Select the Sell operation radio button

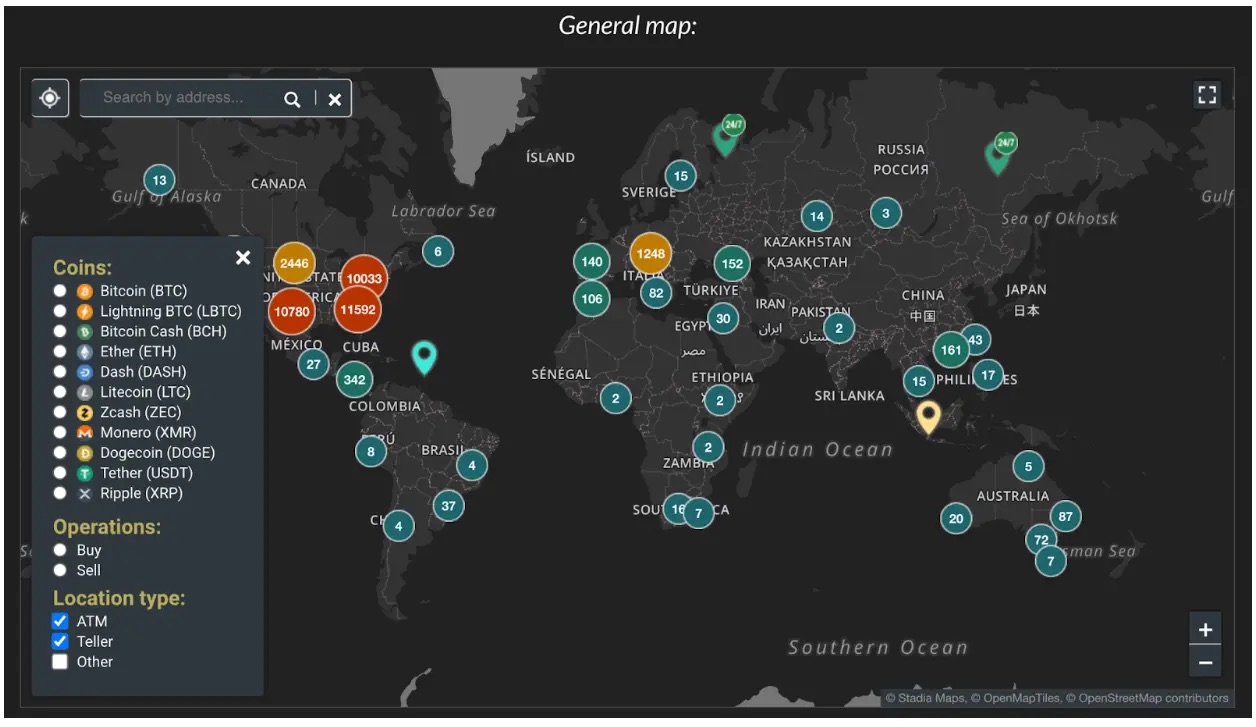[61, 570]
